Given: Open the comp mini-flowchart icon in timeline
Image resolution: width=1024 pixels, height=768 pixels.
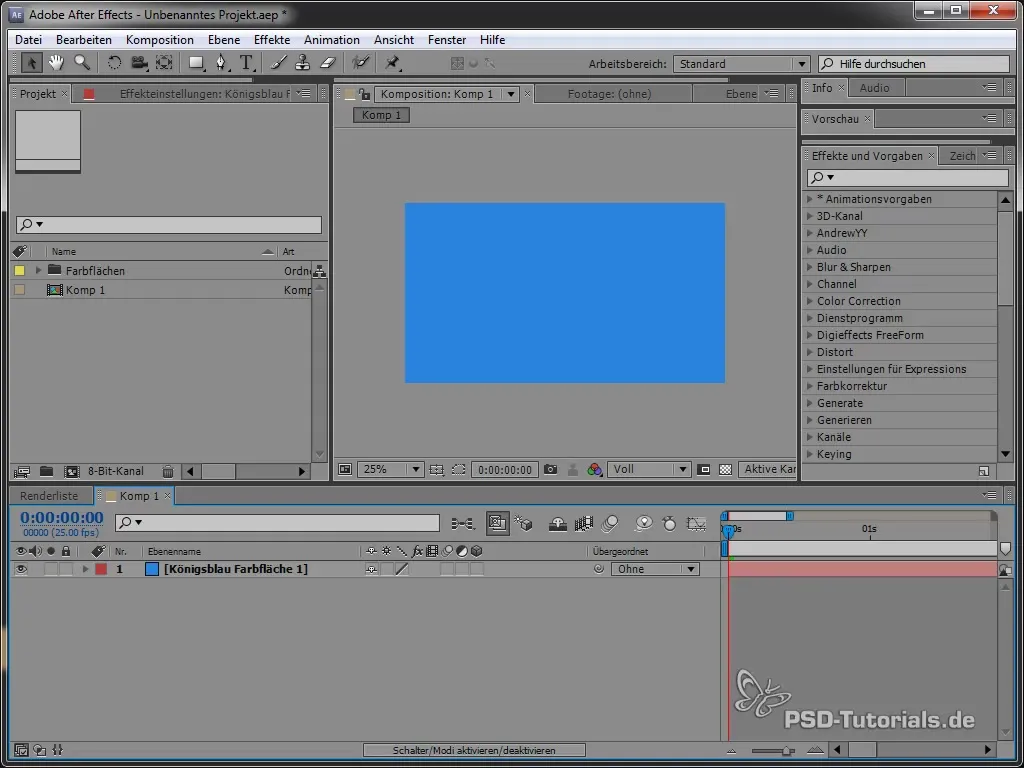Looking at the screenshot, I should tap(463, 523).
